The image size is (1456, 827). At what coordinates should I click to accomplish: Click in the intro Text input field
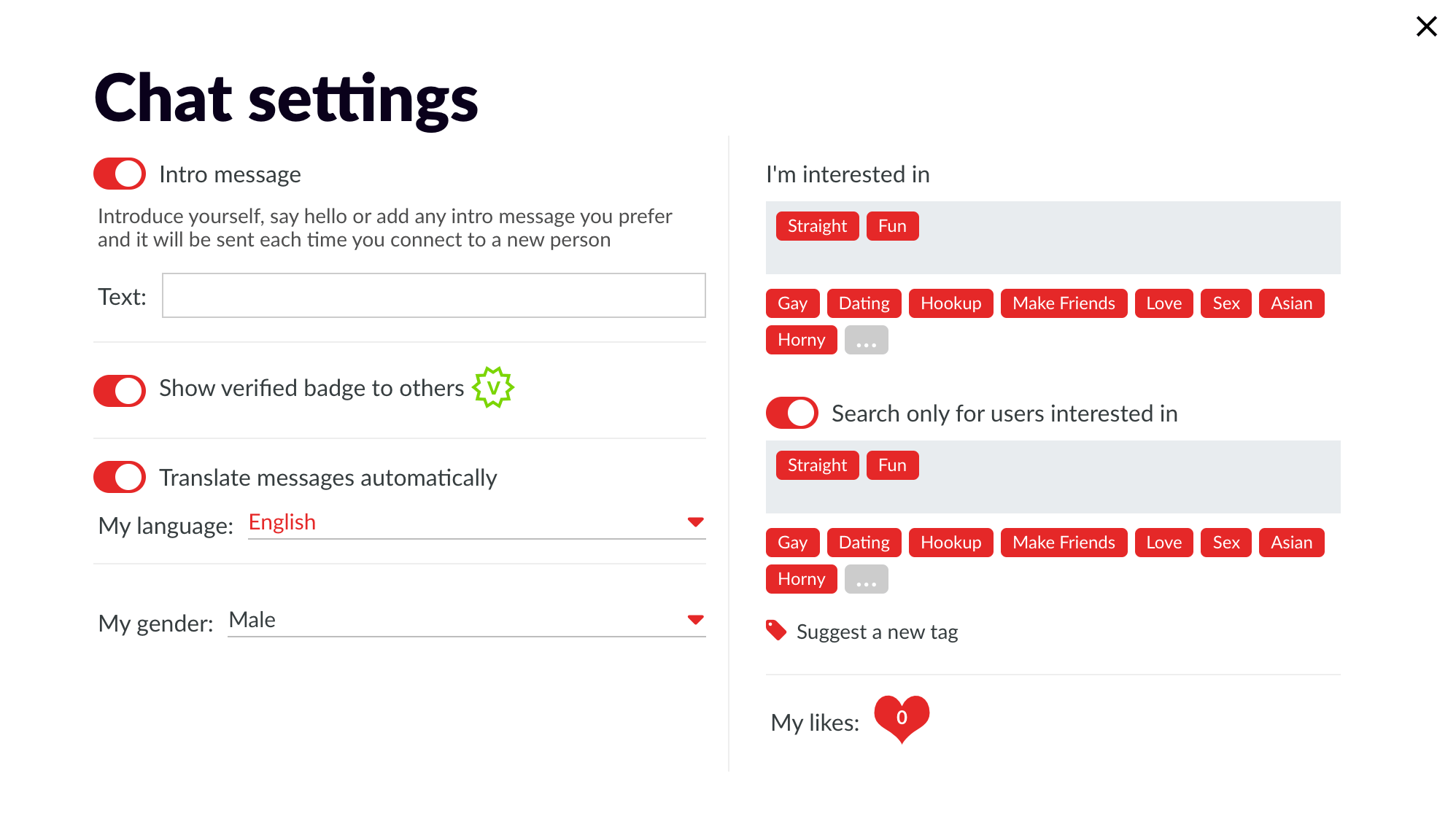pyautogui.click(x=433, y=296)
